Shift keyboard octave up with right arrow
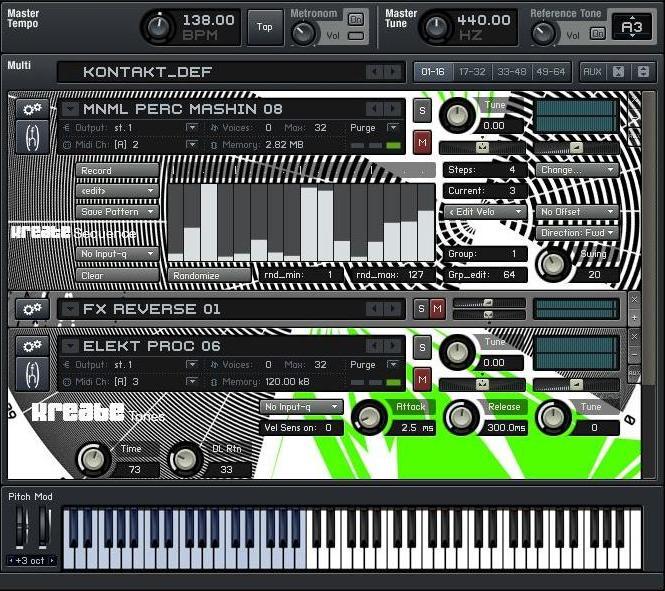Image resolution: width=665 pixels, height=591 pixels. [x=52, y=560]
